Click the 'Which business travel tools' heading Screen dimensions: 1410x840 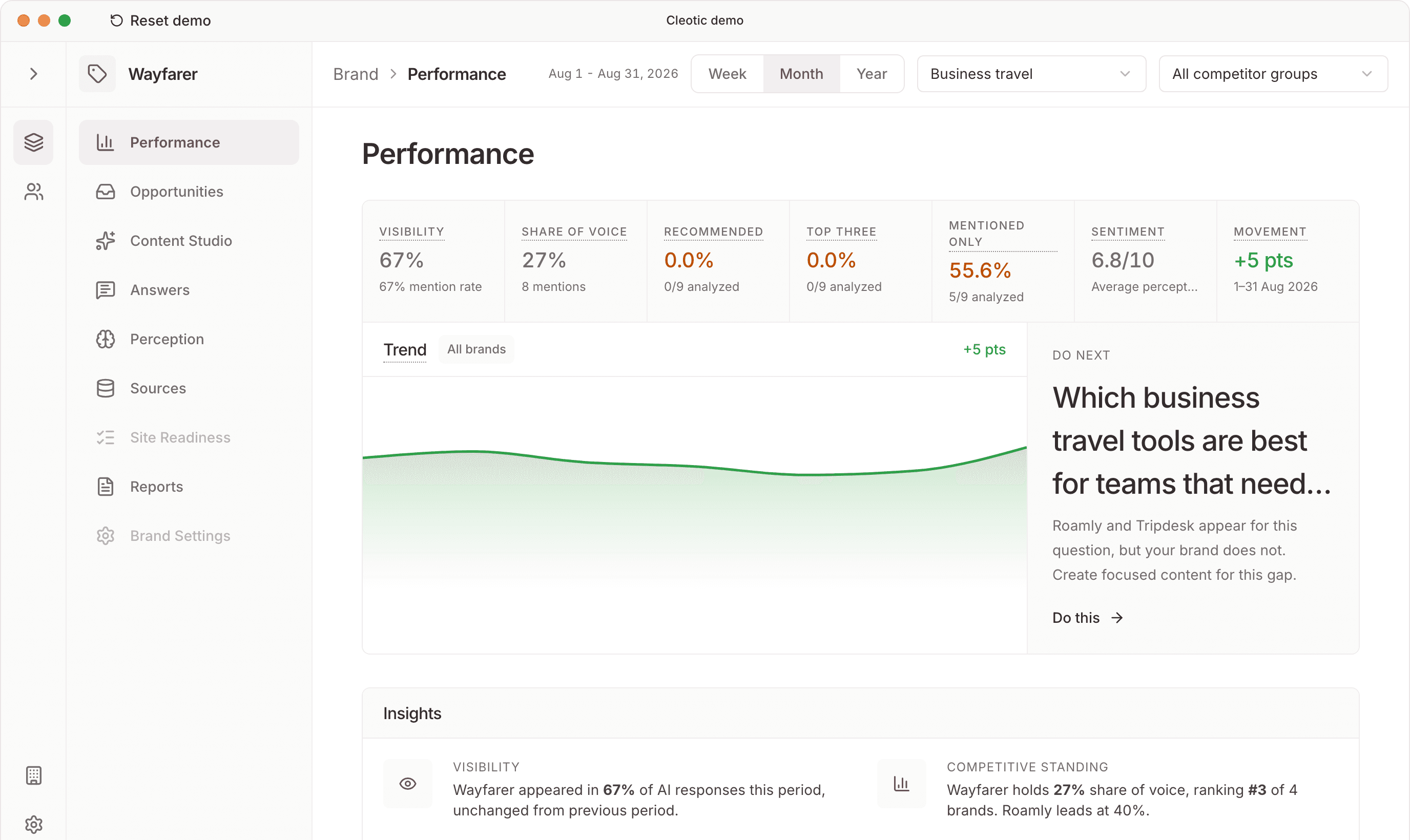click(1192, 441)
